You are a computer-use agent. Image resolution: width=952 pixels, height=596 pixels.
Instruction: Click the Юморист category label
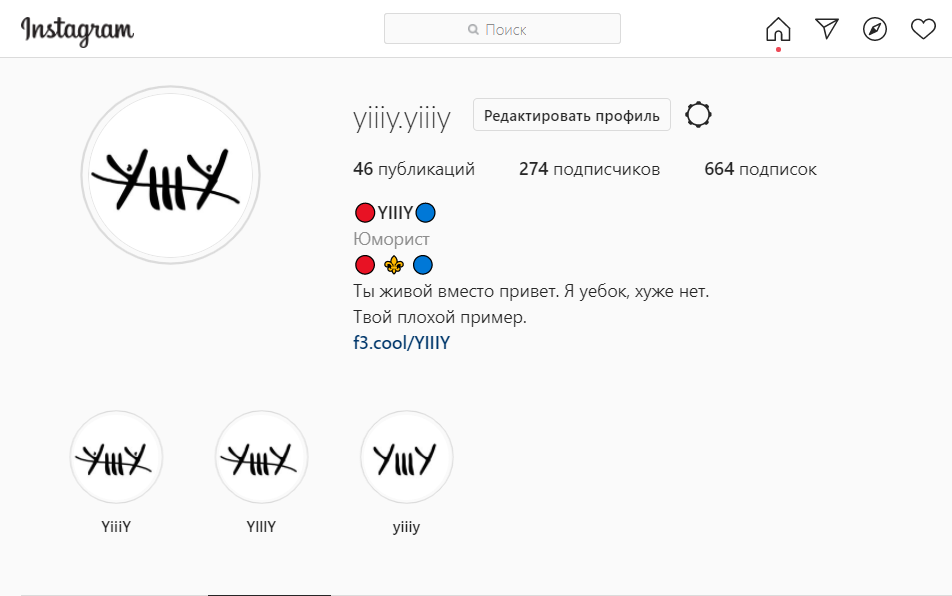click(x=391, y=239)
